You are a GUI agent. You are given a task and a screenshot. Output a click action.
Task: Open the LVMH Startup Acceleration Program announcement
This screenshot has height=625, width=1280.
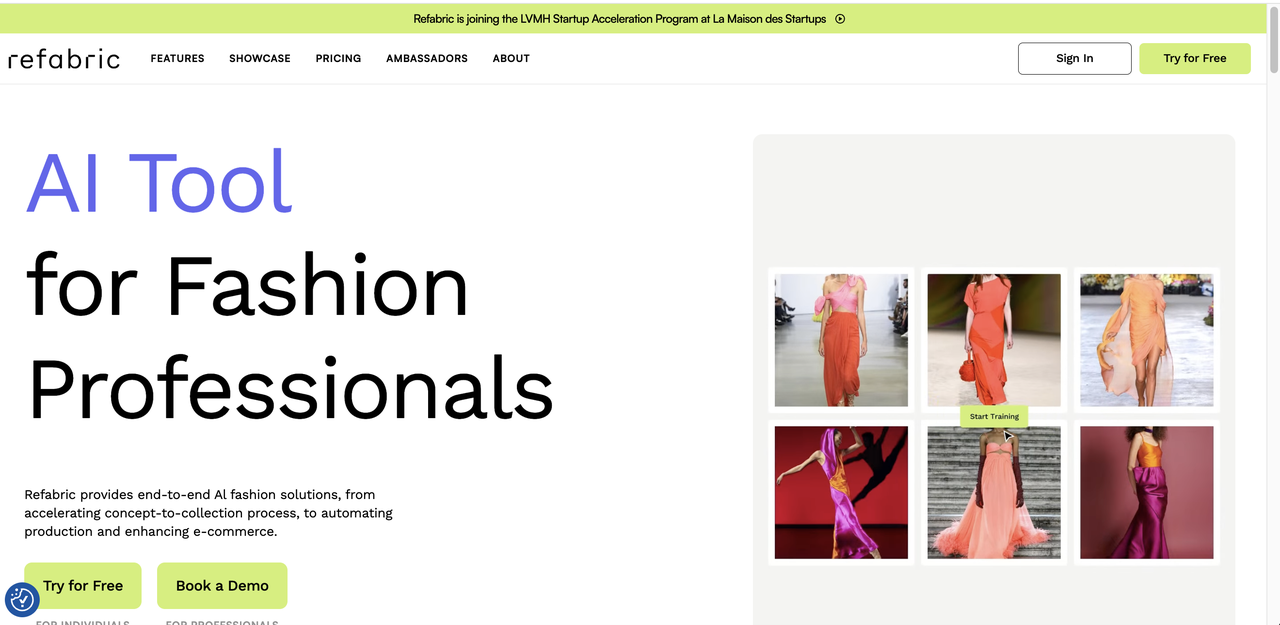pos(620,19)
